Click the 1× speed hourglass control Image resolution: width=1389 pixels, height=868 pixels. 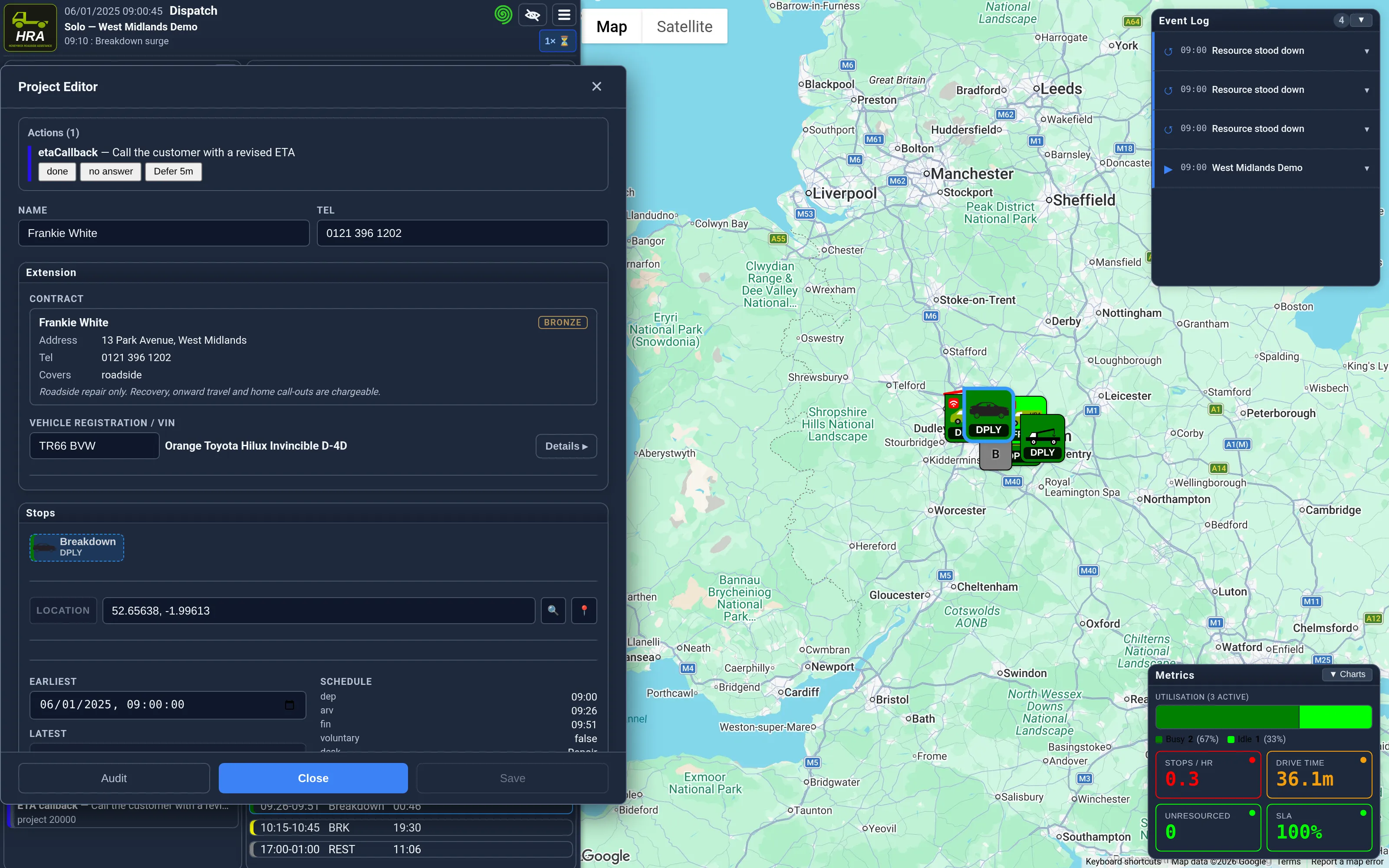[x=557, y=41]
